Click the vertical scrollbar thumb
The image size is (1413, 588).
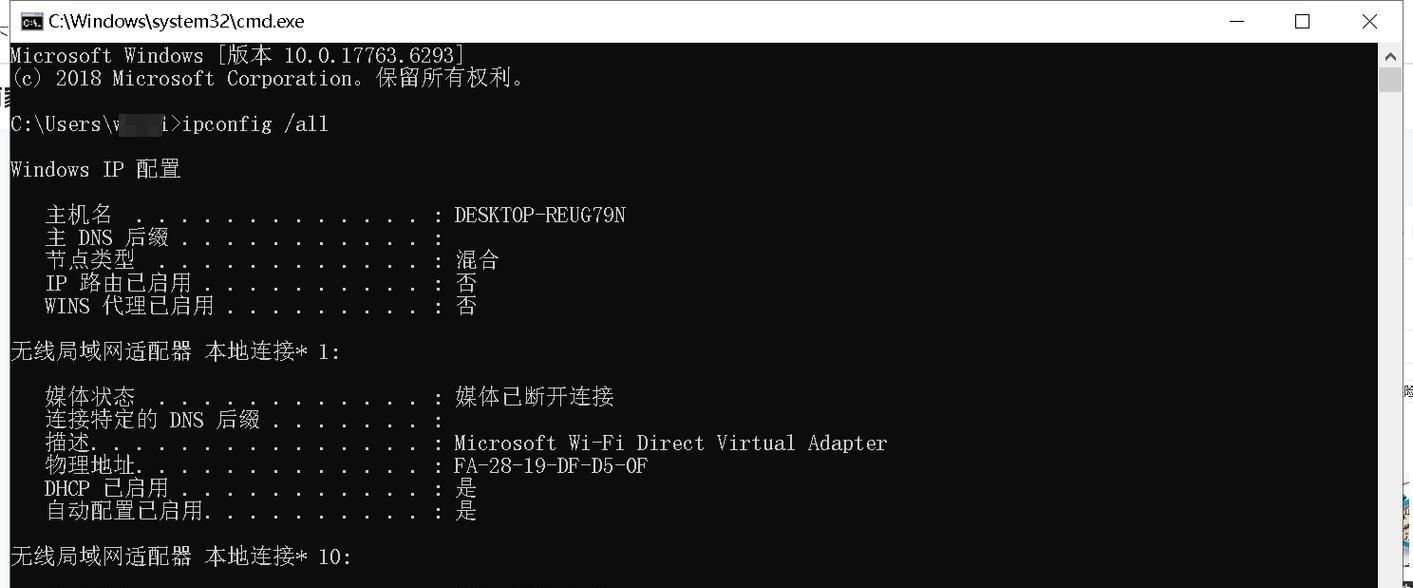(x=1390, y=79)
